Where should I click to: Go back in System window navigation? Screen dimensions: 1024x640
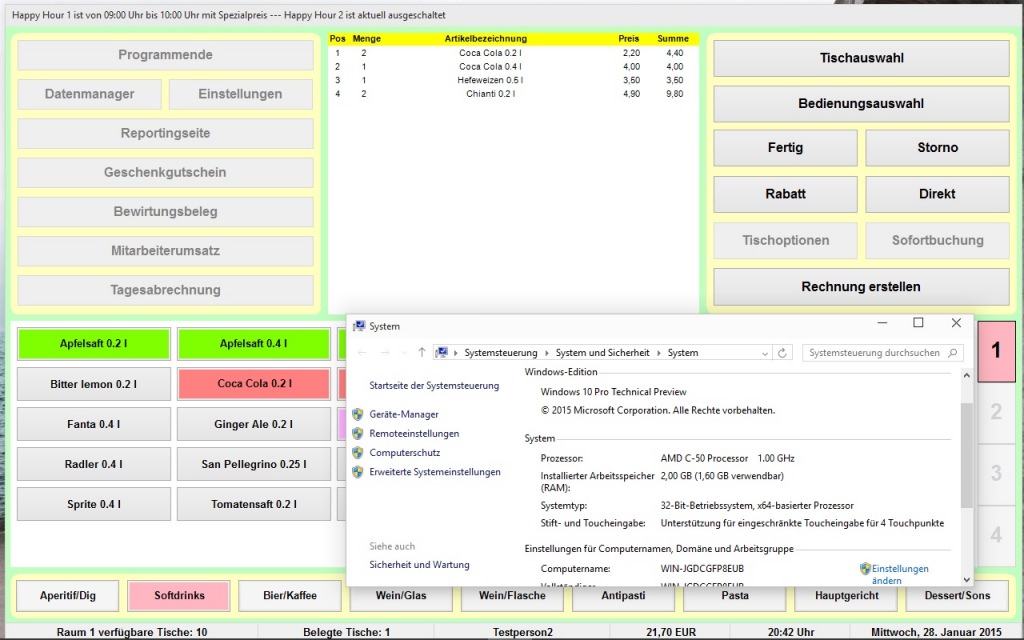click(x=362, y=353)
